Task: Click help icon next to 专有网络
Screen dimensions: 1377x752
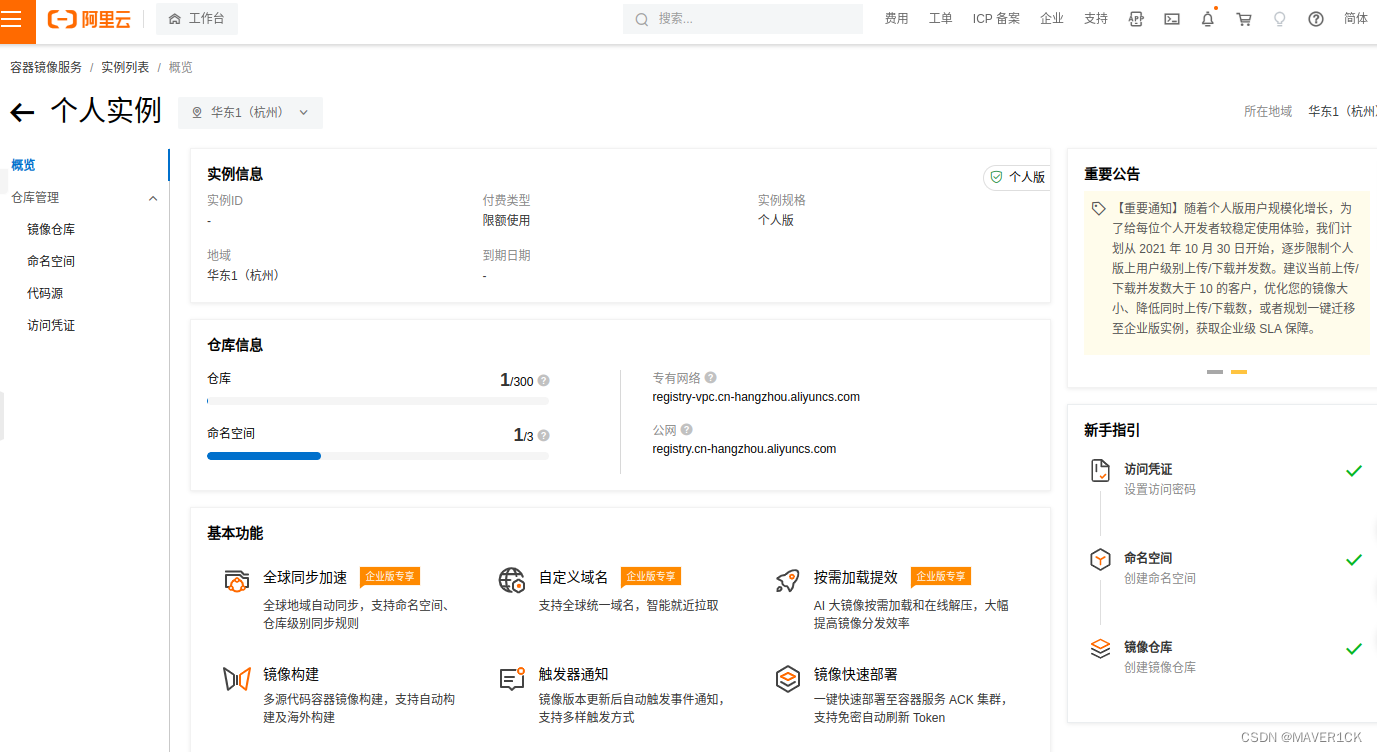Action: tap(711, 378)
